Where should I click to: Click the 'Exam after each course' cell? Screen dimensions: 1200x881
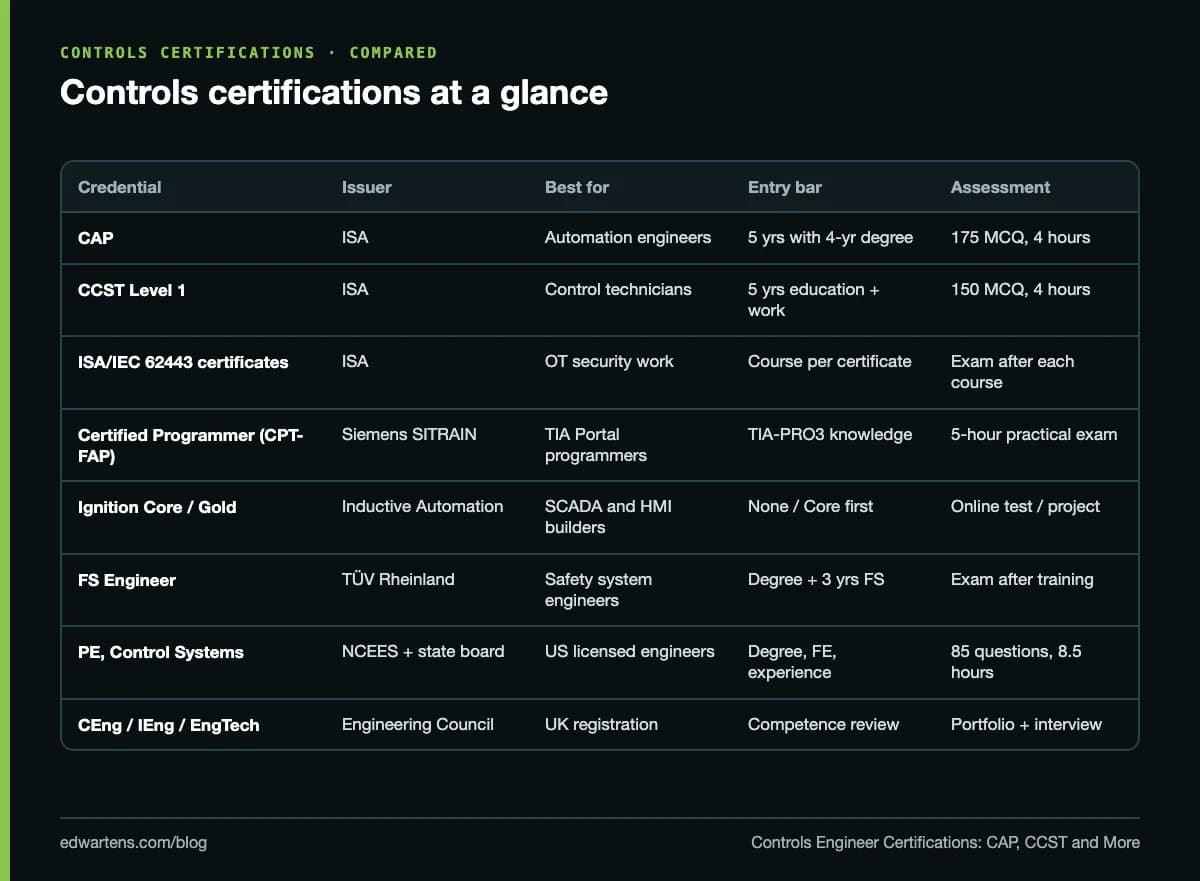pyautogui.click(x=1012, y=372)
